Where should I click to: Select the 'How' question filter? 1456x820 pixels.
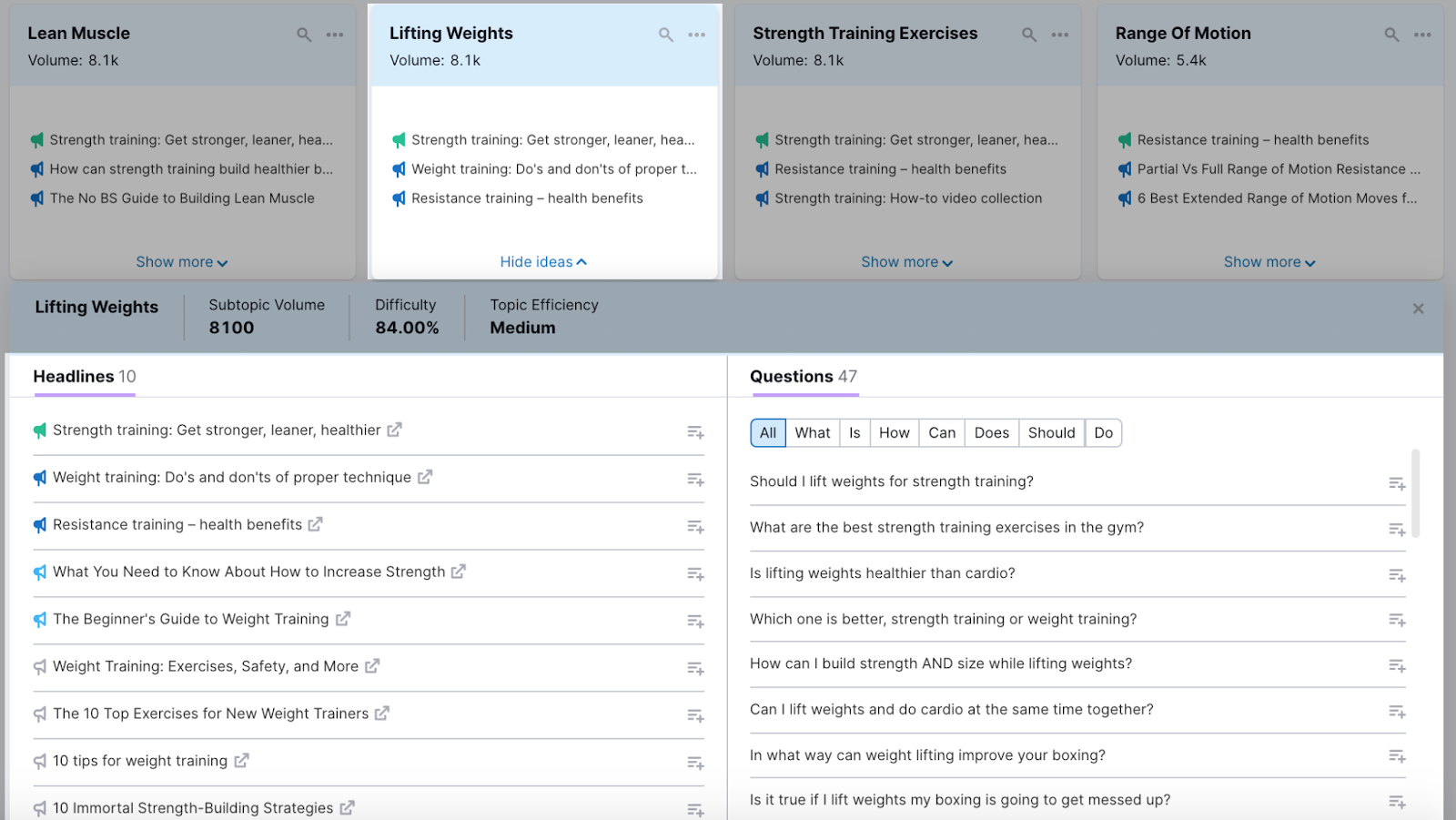click(894, 432)
